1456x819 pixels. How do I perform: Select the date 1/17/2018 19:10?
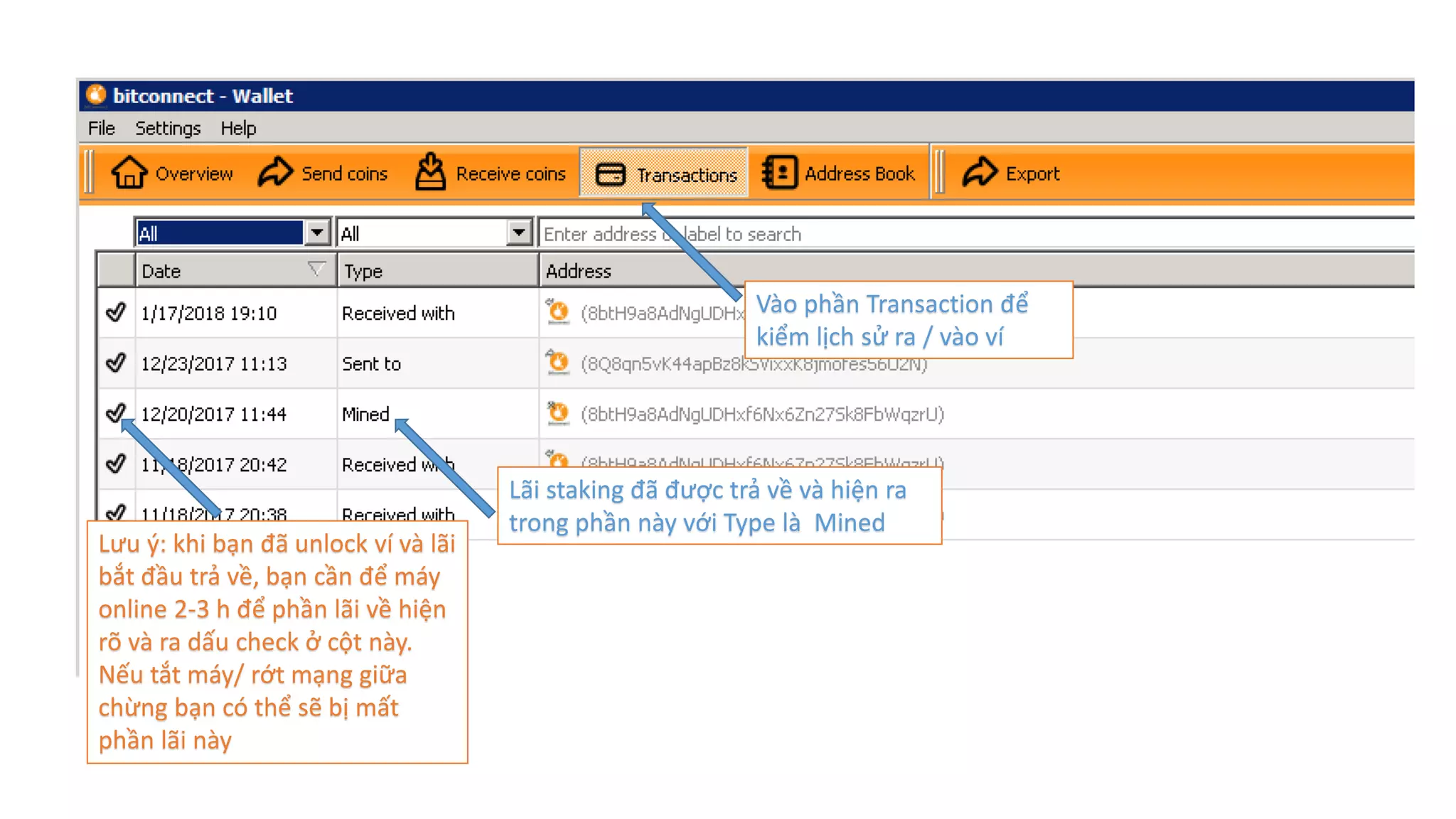(x=208, y=314)
